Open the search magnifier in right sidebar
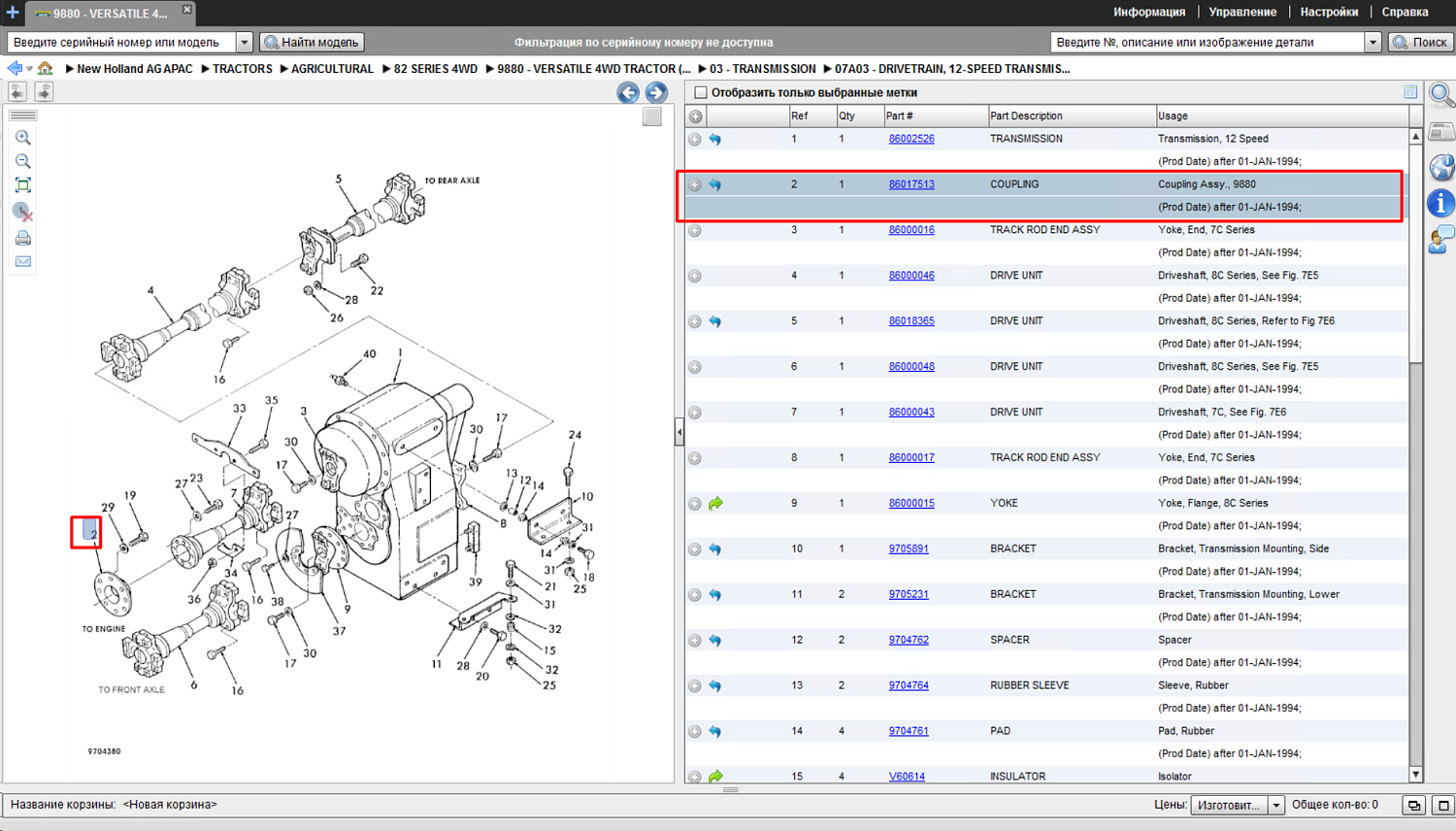 1441,95
